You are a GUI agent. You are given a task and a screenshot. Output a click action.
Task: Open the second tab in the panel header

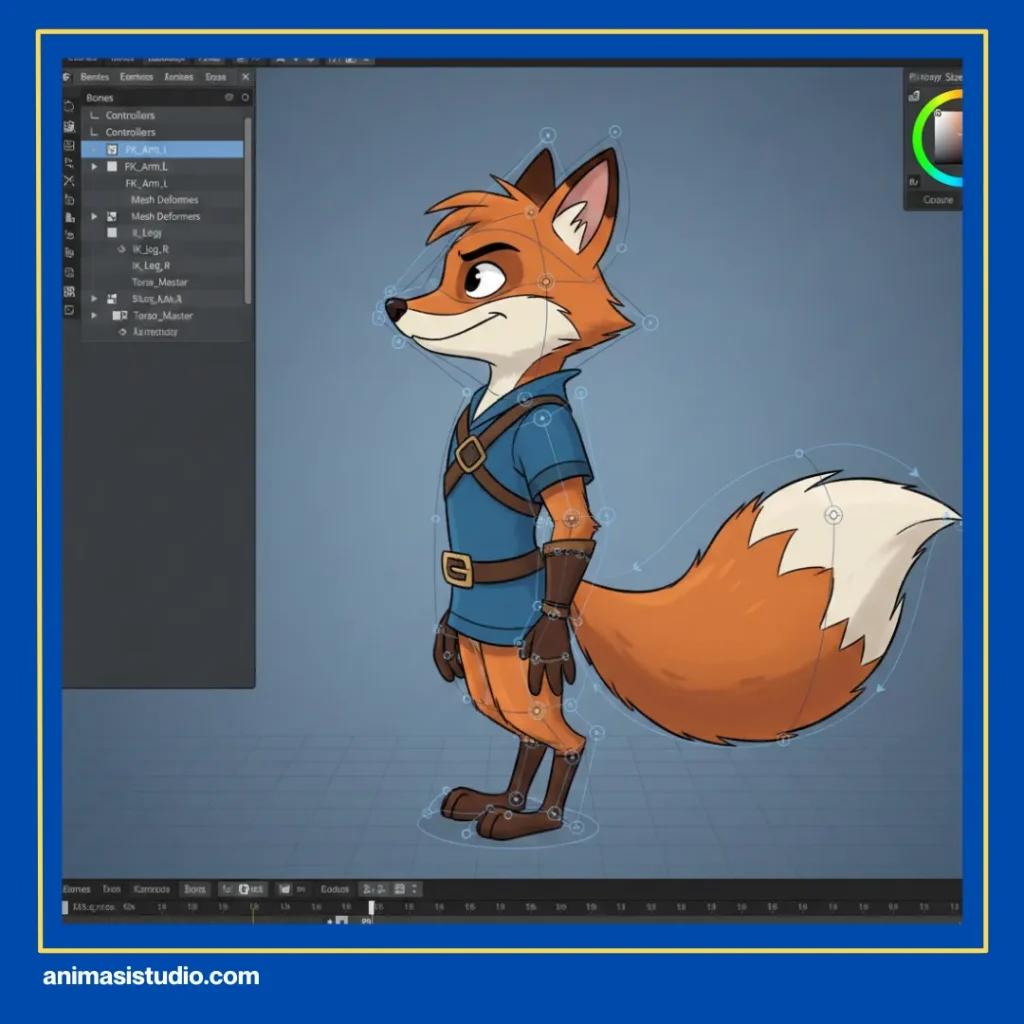click(137, 77)
